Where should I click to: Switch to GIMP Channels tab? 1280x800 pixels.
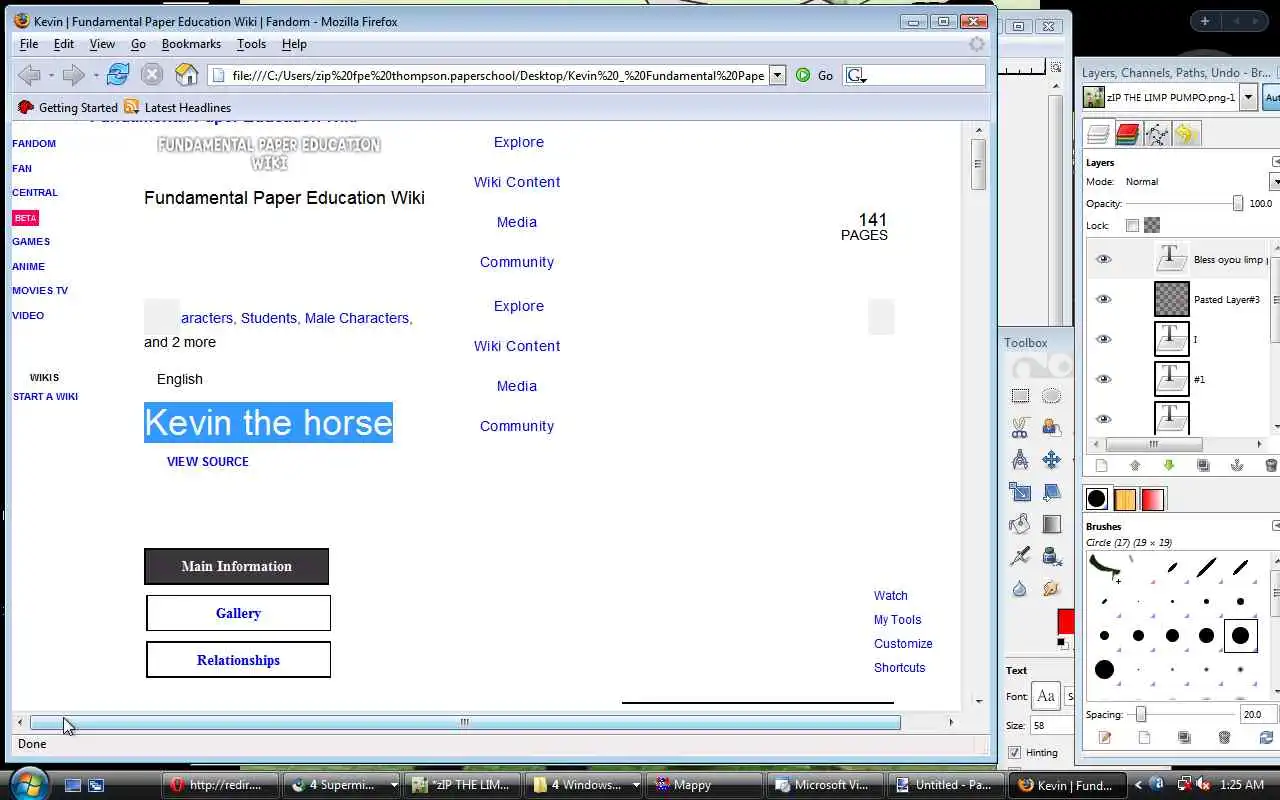pyautogui.click(x=1127, y=134)
